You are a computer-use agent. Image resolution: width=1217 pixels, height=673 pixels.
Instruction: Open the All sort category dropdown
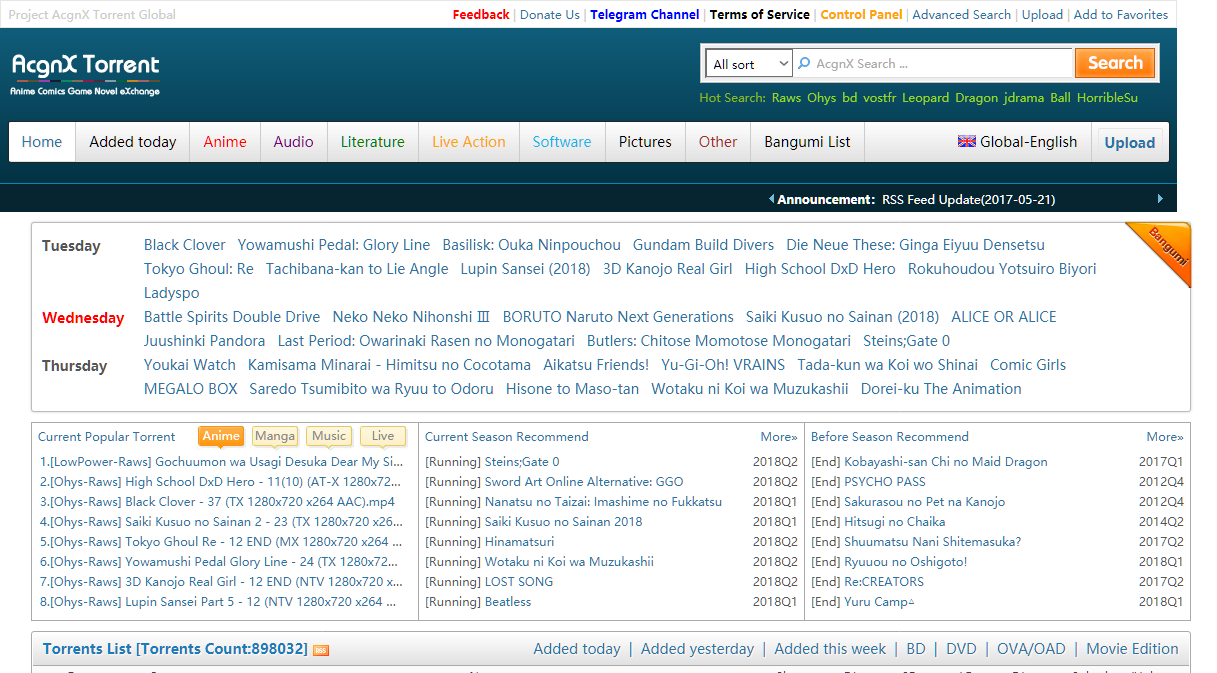click(750, 64)
